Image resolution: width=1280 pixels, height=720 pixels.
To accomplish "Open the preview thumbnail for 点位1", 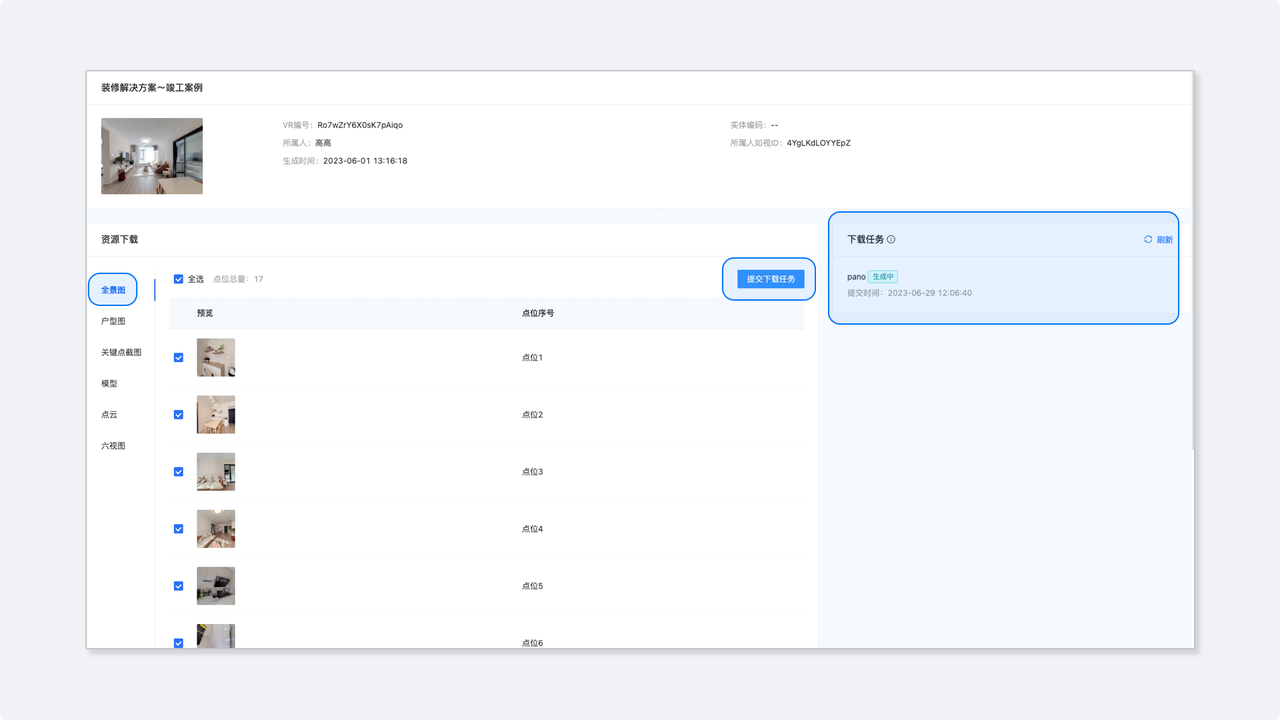I will tap(216, 357).
